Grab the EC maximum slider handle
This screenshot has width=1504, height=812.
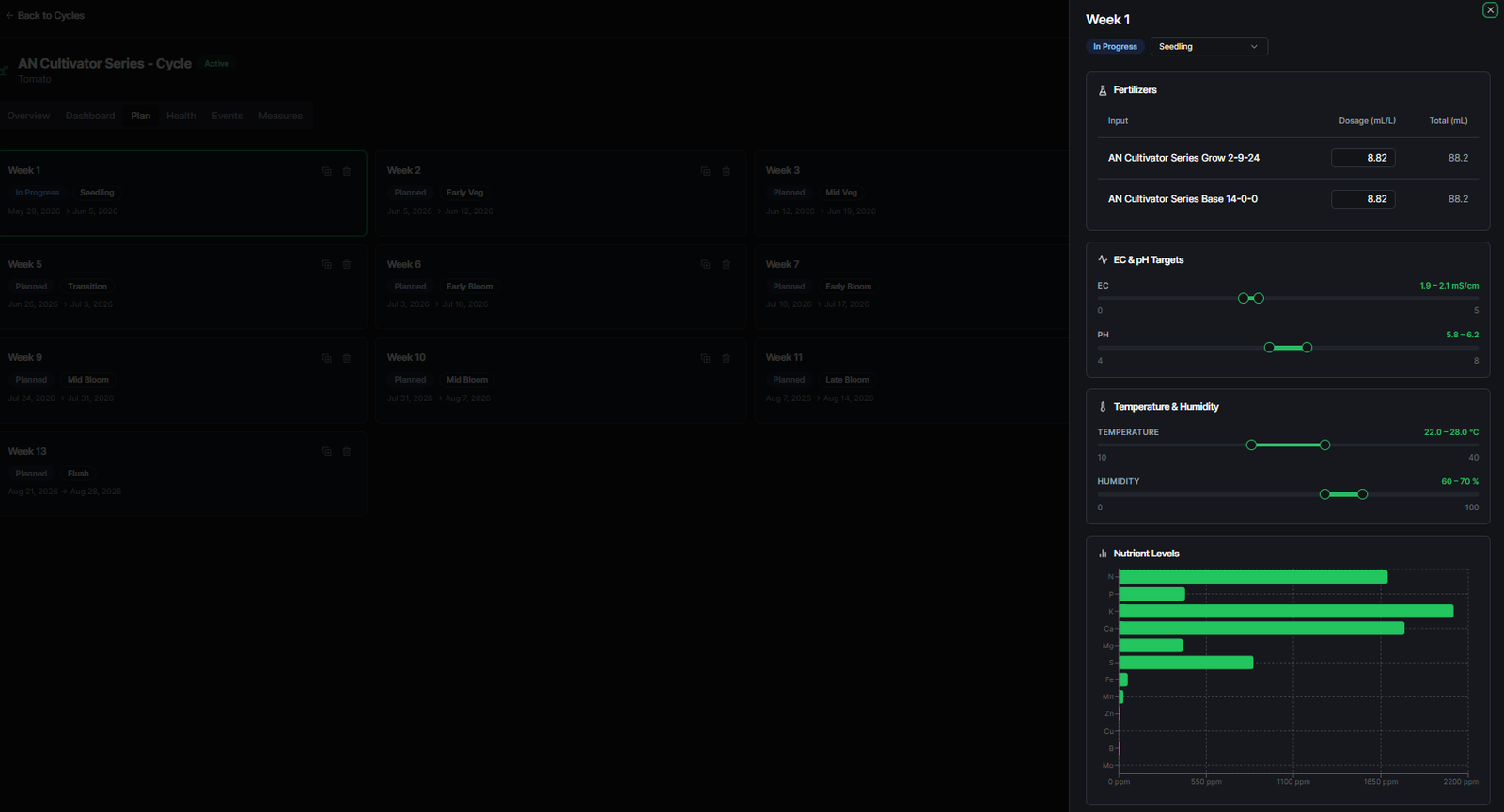point(1259,298)
